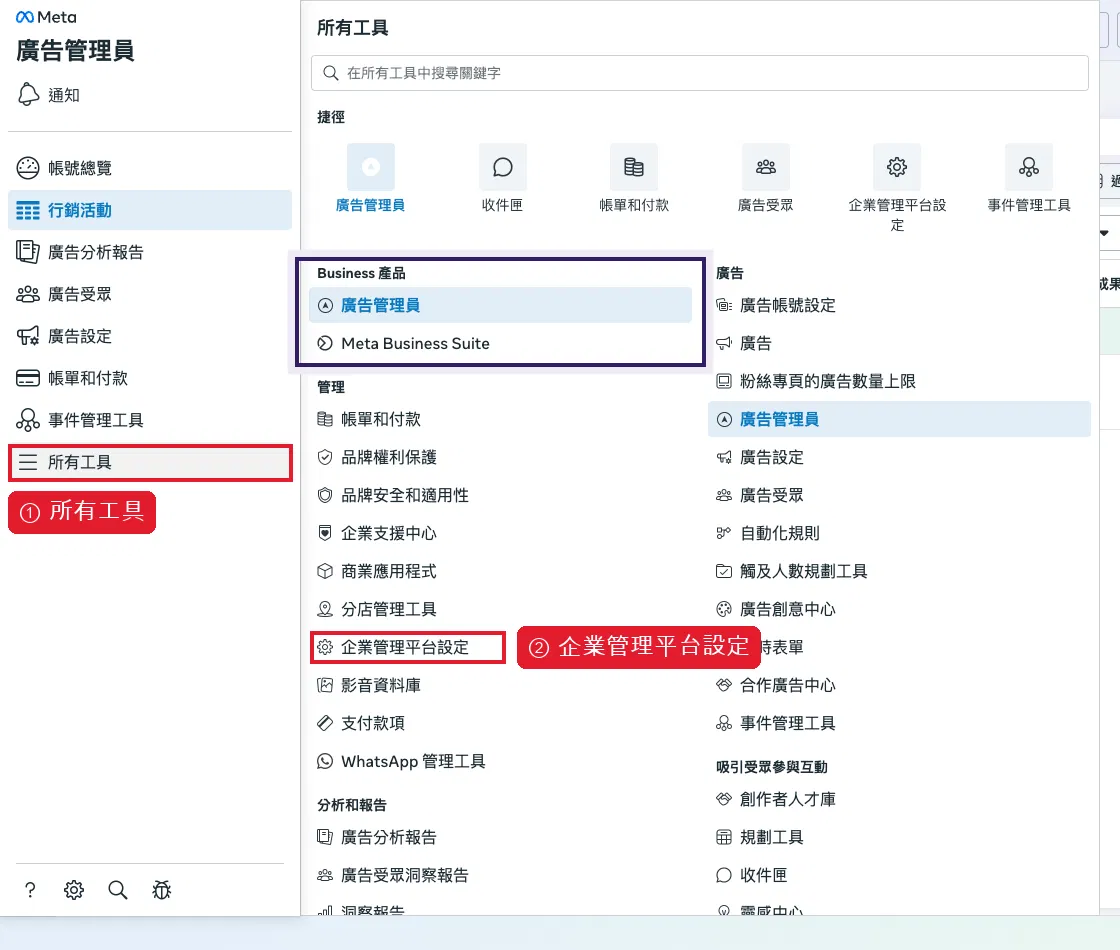Select 廣告管理員 under Business 產品
Image resolution: width=1120 pixels, height=950 pixels.
coord(500,305)
